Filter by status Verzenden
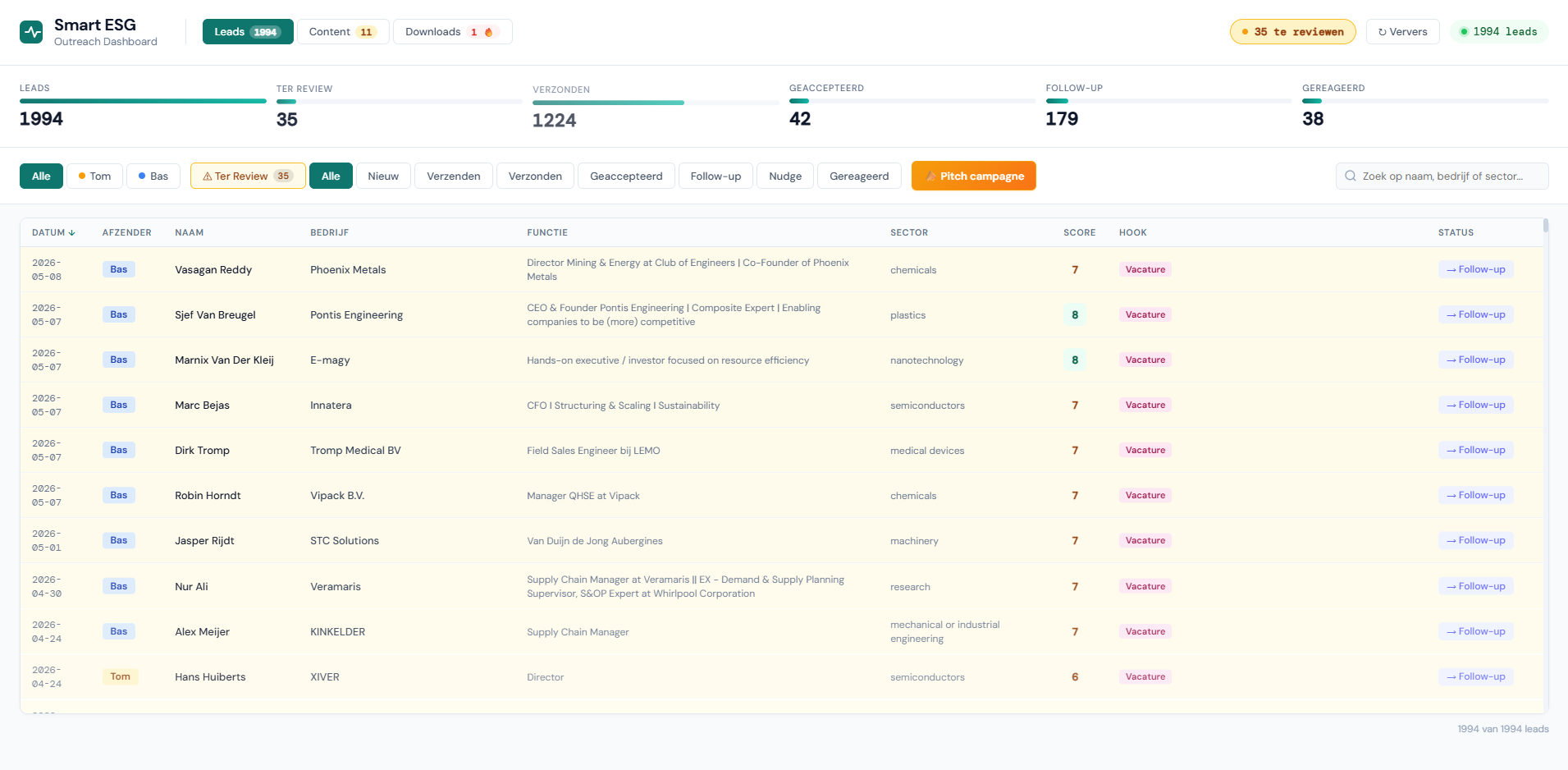The height and width of the screenshot is (770, 1568). point(454,176)
